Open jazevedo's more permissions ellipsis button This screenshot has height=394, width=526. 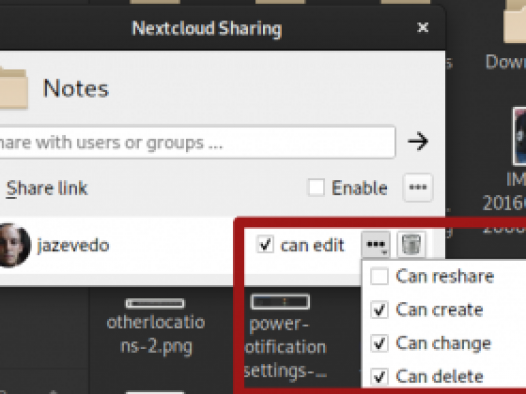coord(376,244)
